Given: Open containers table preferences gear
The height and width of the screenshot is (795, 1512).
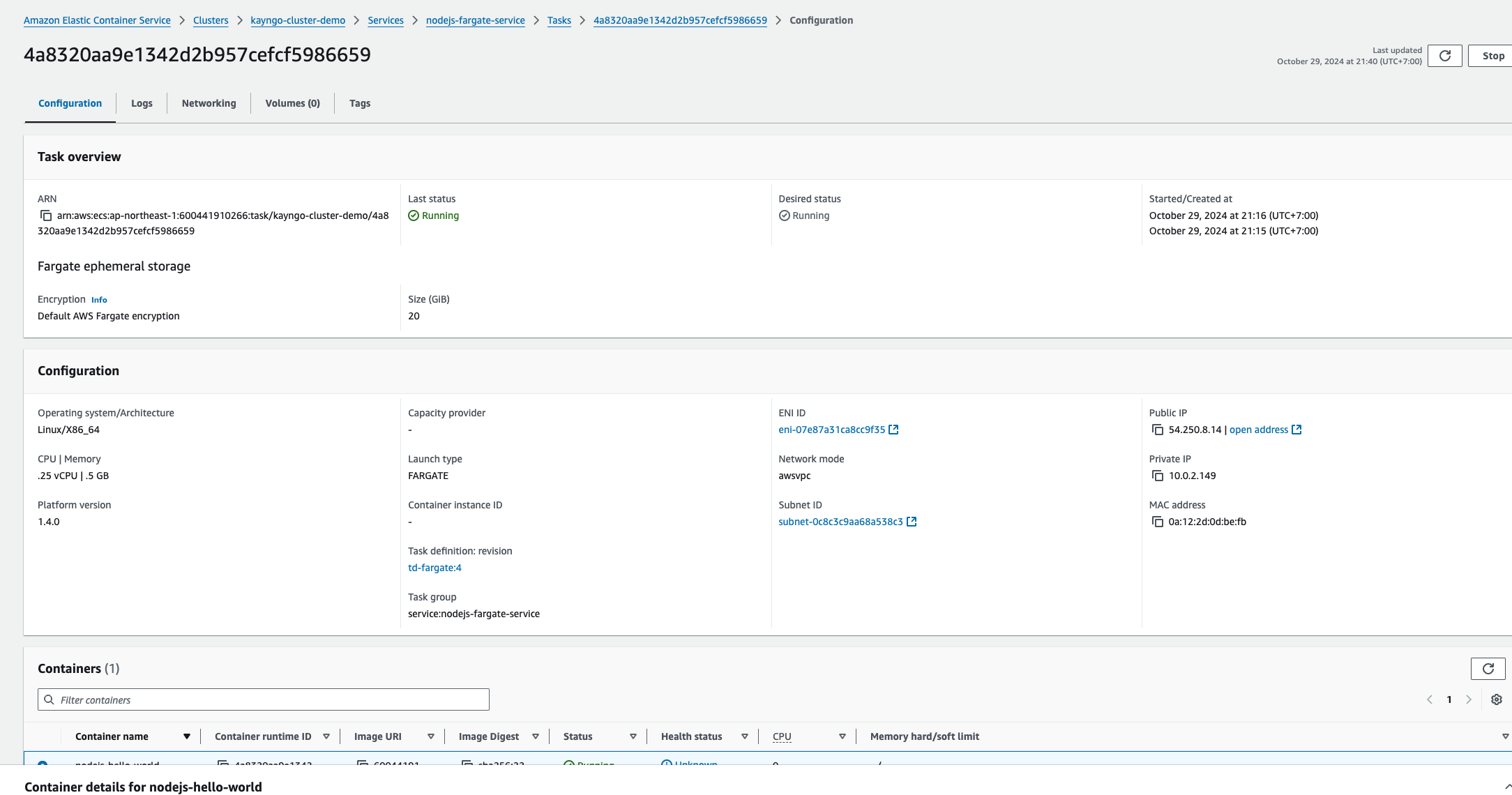Looking at the screenshot, I should (1497, 699).
